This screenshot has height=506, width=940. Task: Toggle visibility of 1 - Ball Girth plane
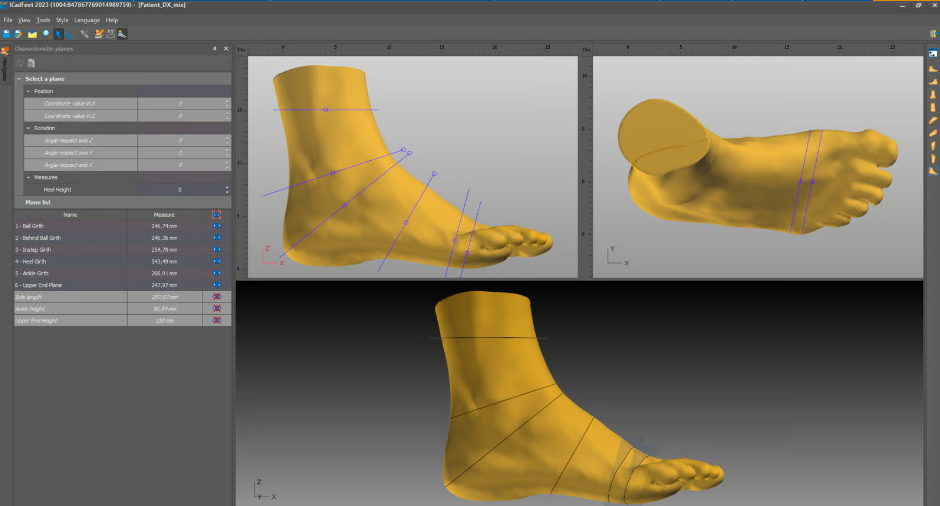point(216,226)
